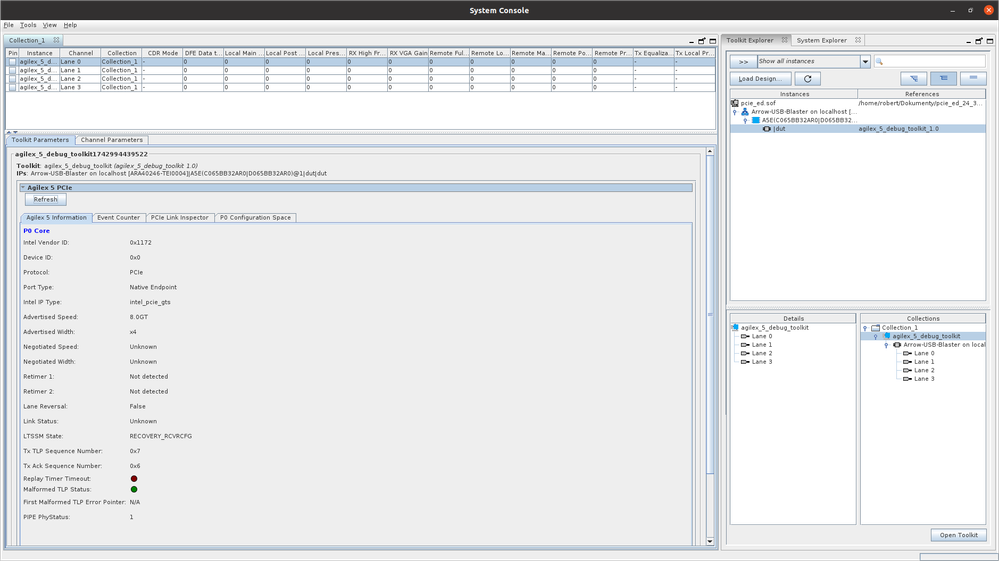Click the CDR Mode column header

pyautogui.click(x=162, y=53)
